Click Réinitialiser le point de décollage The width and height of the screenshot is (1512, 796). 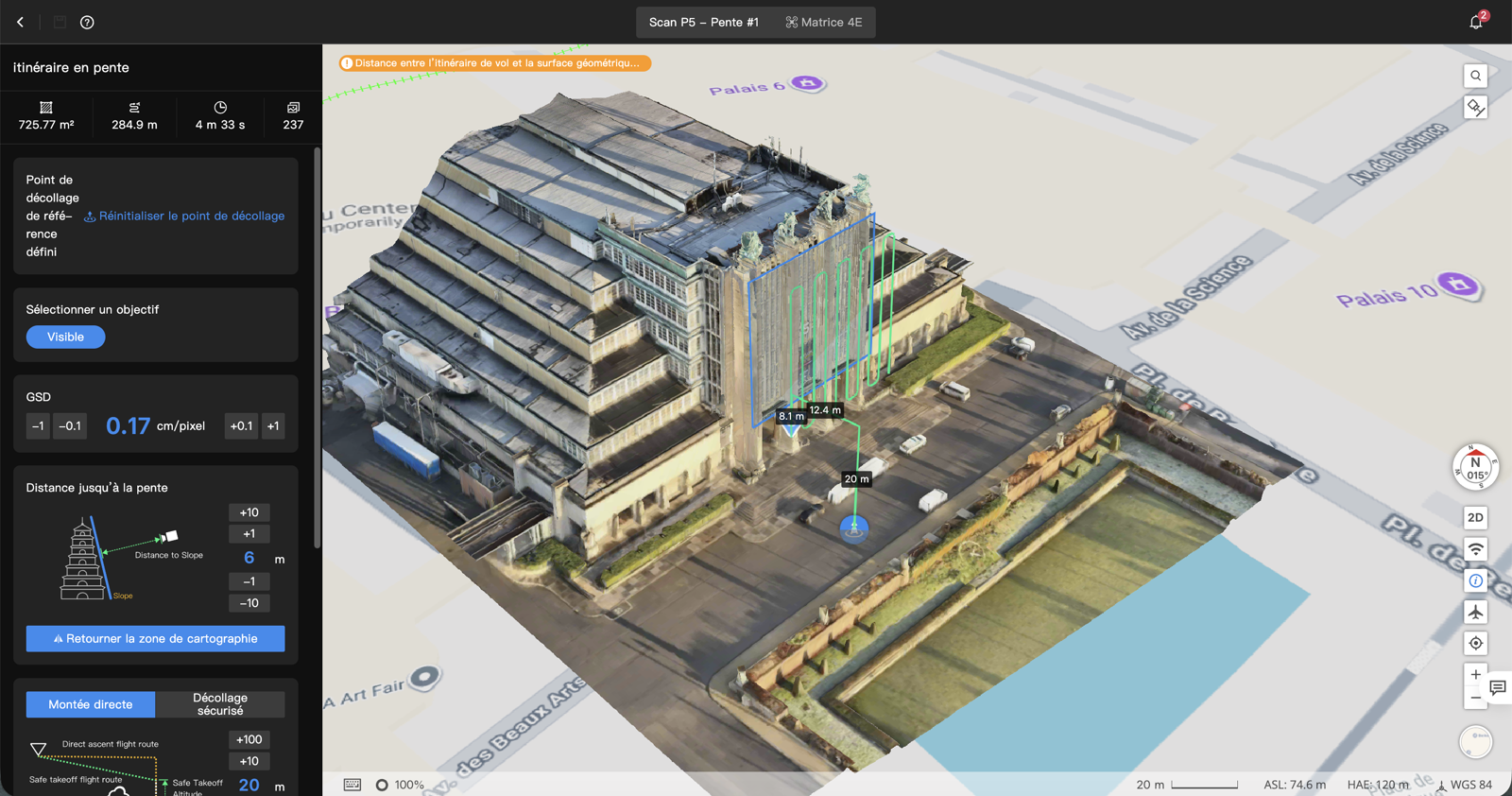coord(184,216)
